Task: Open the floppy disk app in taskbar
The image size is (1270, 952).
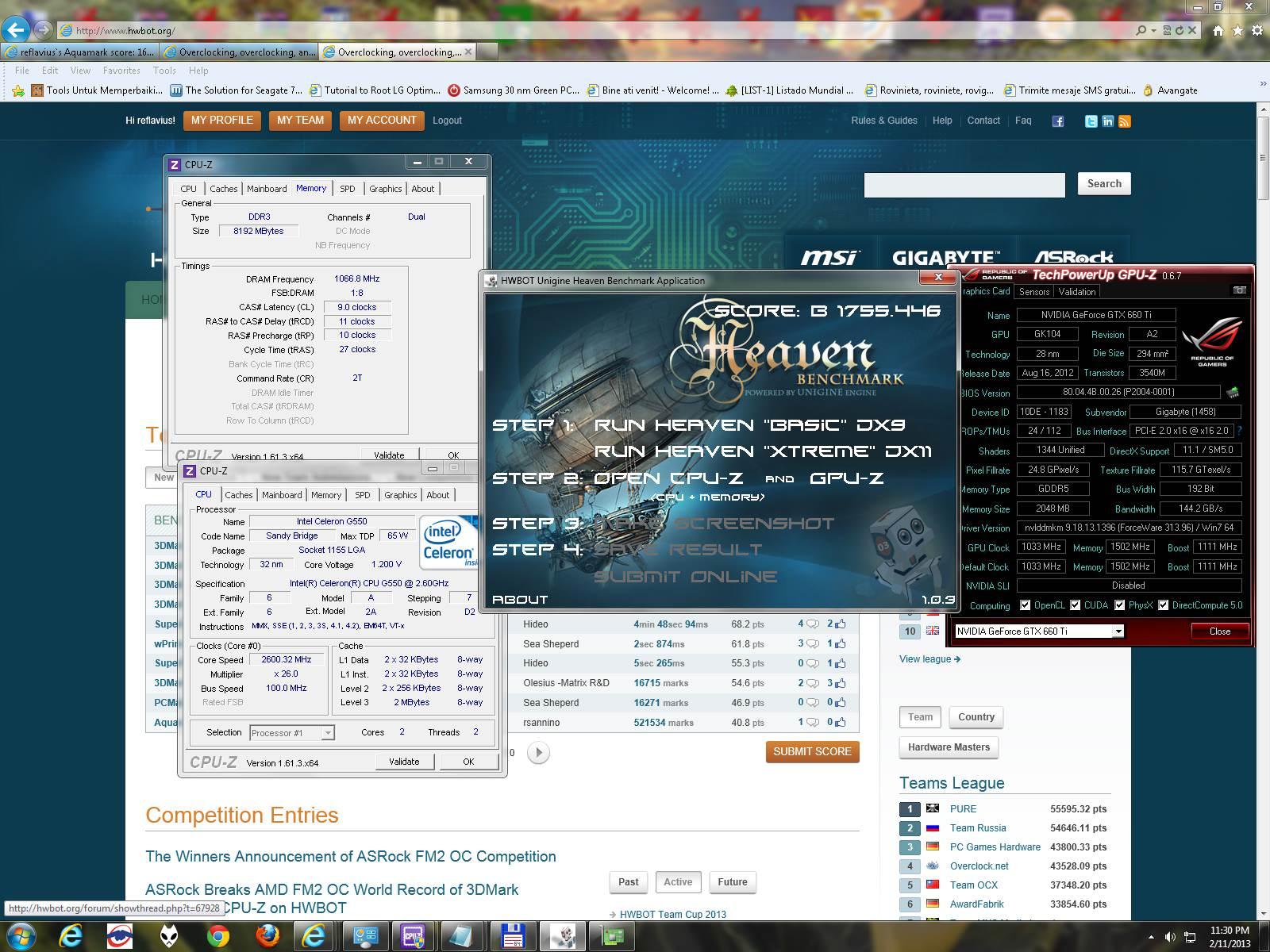Action: [x=512, y=937]
